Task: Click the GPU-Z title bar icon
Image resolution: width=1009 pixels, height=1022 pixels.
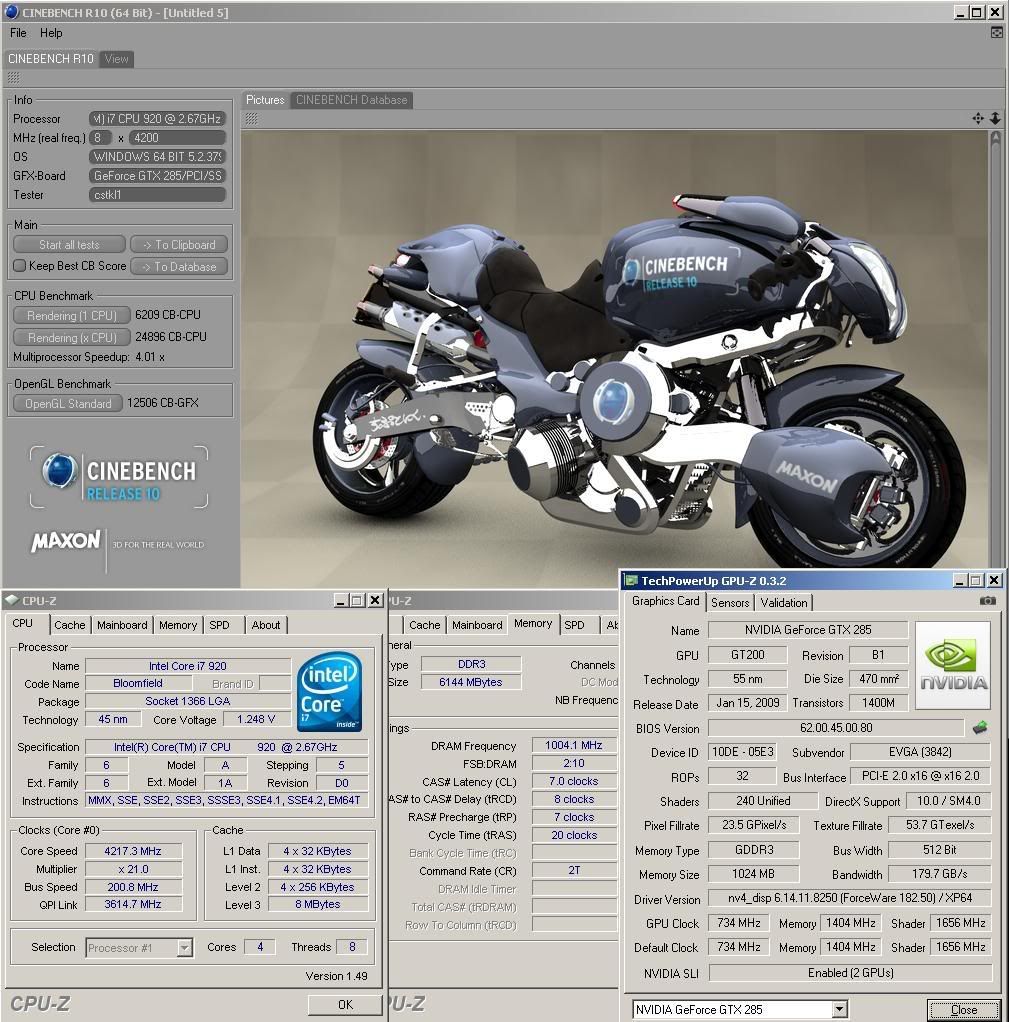Action: (x=630, y=580)
